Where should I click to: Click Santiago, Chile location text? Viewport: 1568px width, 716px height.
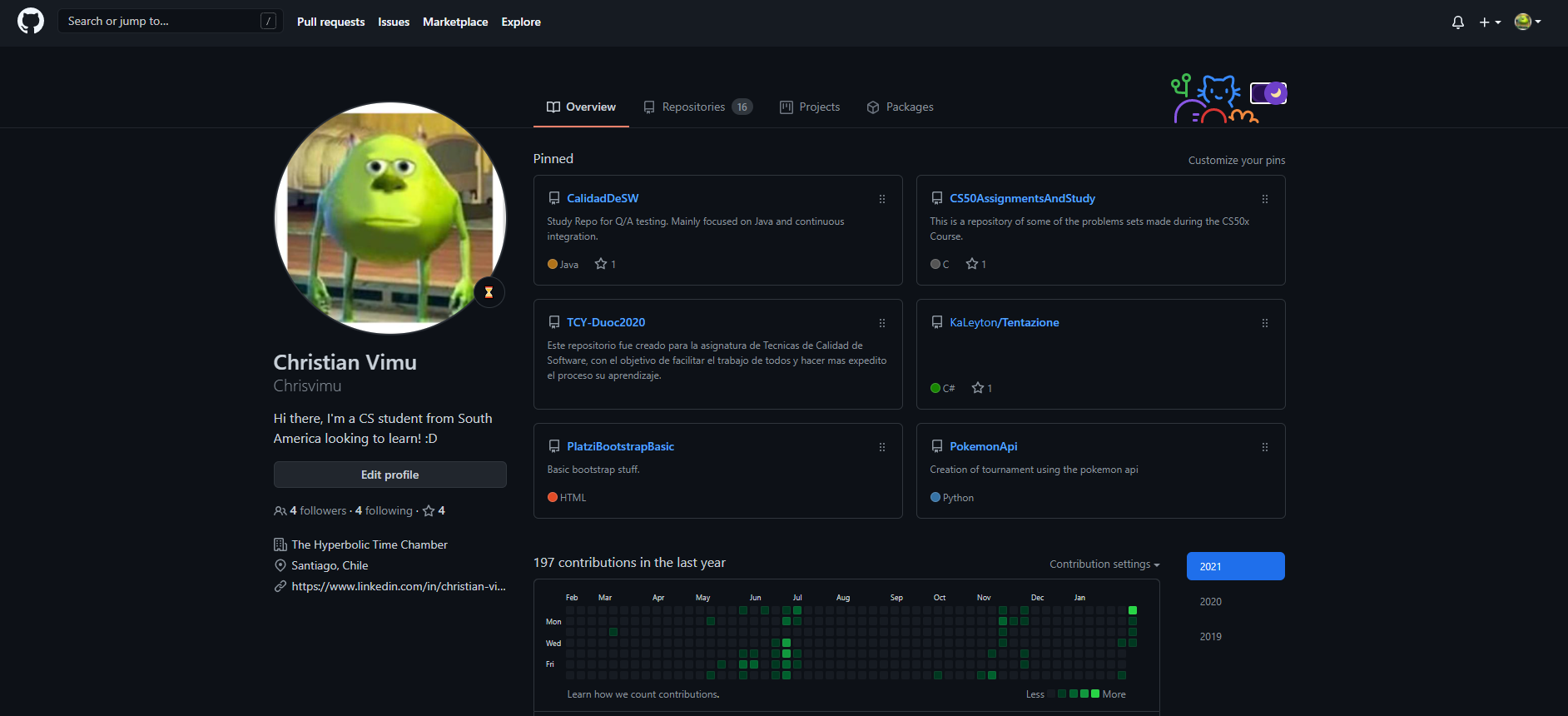tap(330, 565)
